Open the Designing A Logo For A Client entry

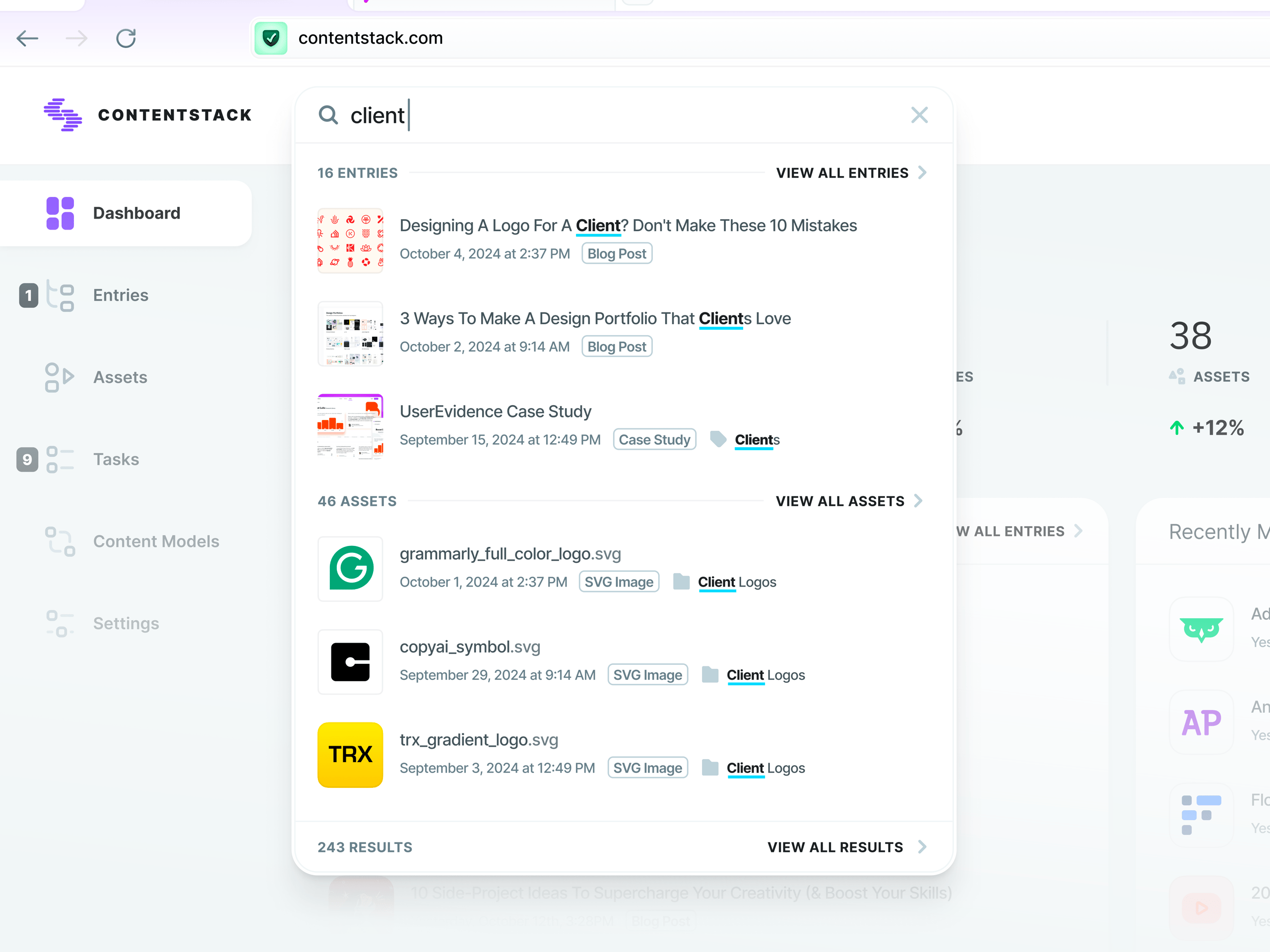(628, 226)
